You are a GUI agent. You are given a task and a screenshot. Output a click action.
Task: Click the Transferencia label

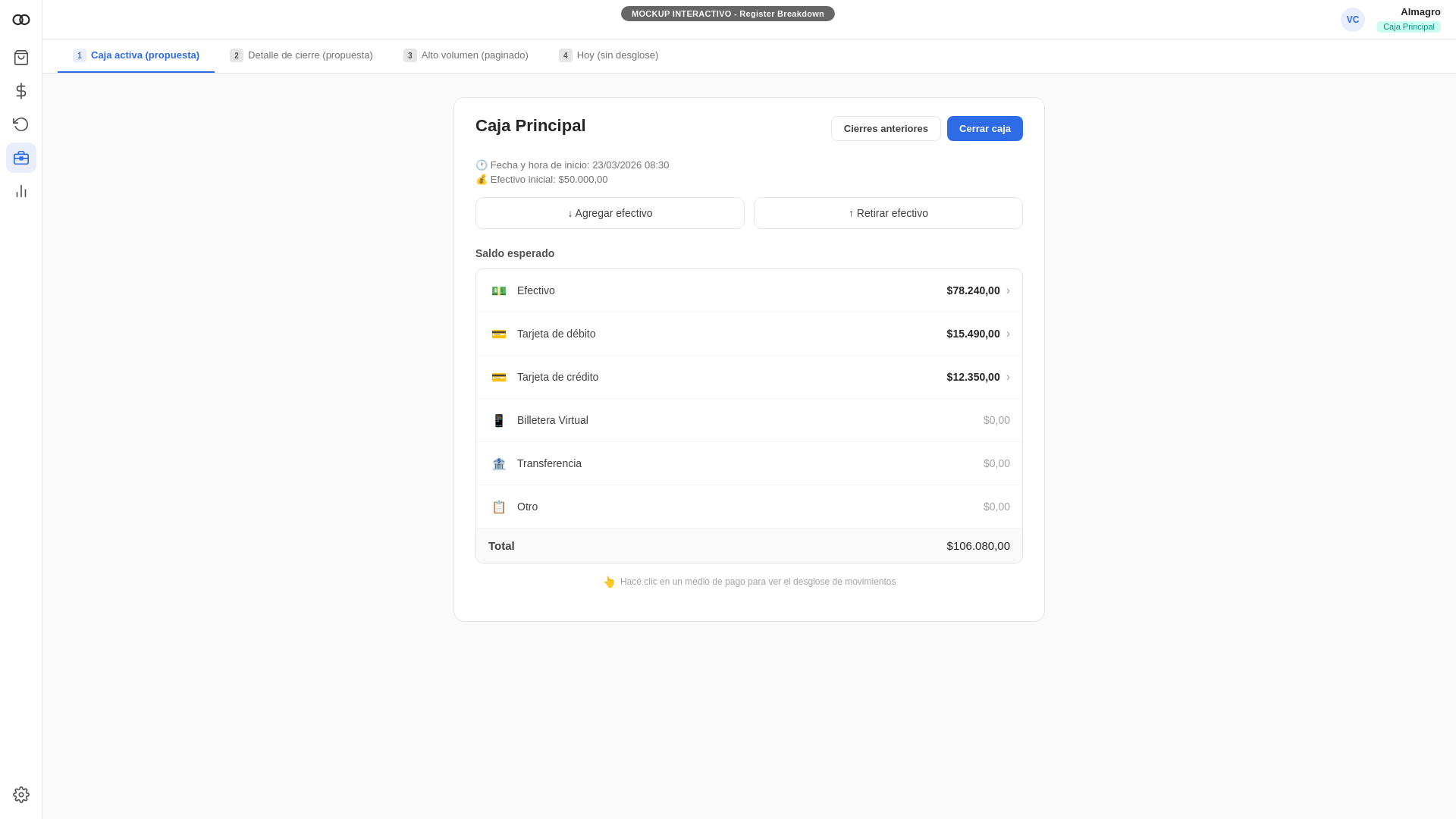[x=549, y=463]
